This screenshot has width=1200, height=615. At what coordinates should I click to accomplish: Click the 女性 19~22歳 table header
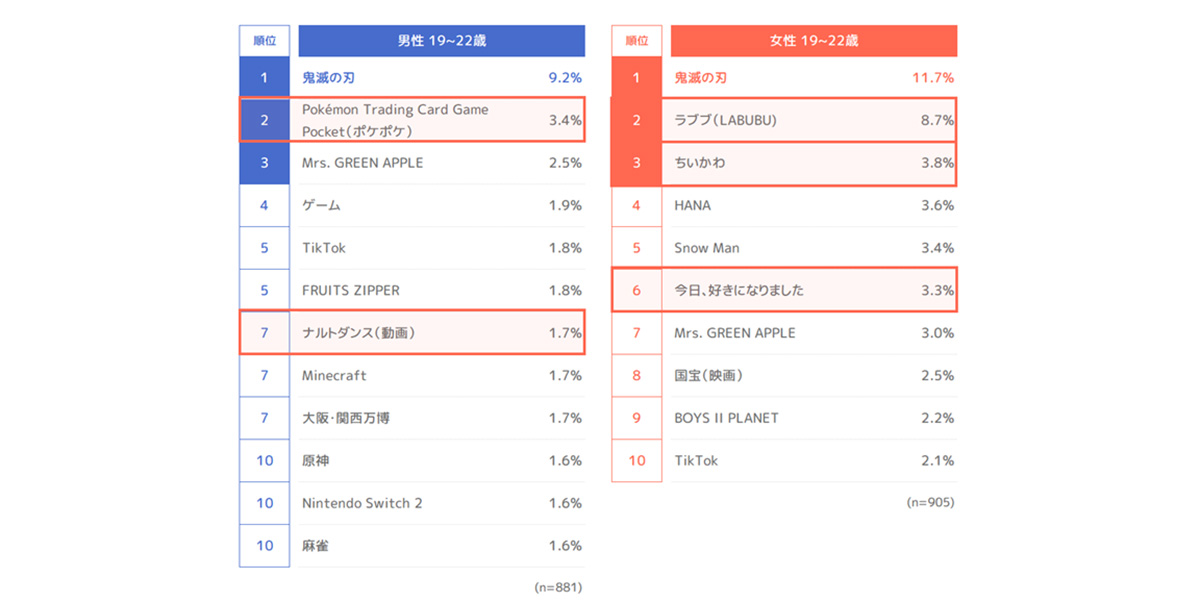pyautogui.click(x=814, y=41)
